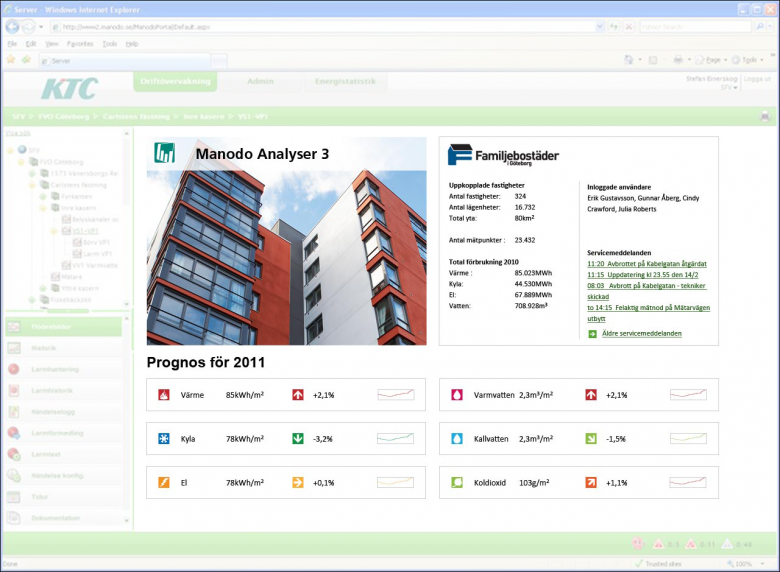Open the File menu
This screenshot has width=780, height=572.
coord(12,44)
